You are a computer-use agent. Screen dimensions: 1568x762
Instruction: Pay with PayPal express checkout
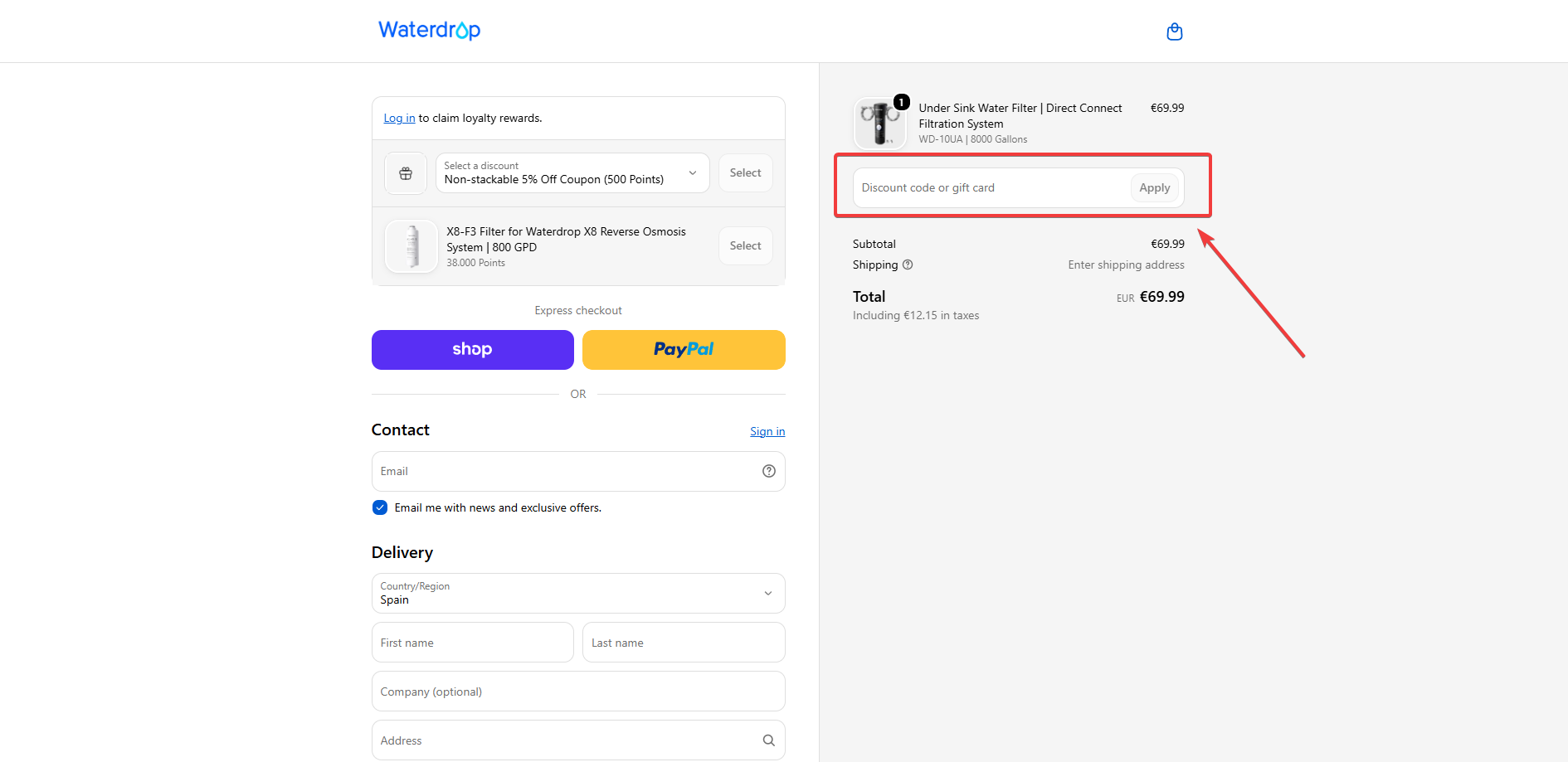(x=684, y=350)
